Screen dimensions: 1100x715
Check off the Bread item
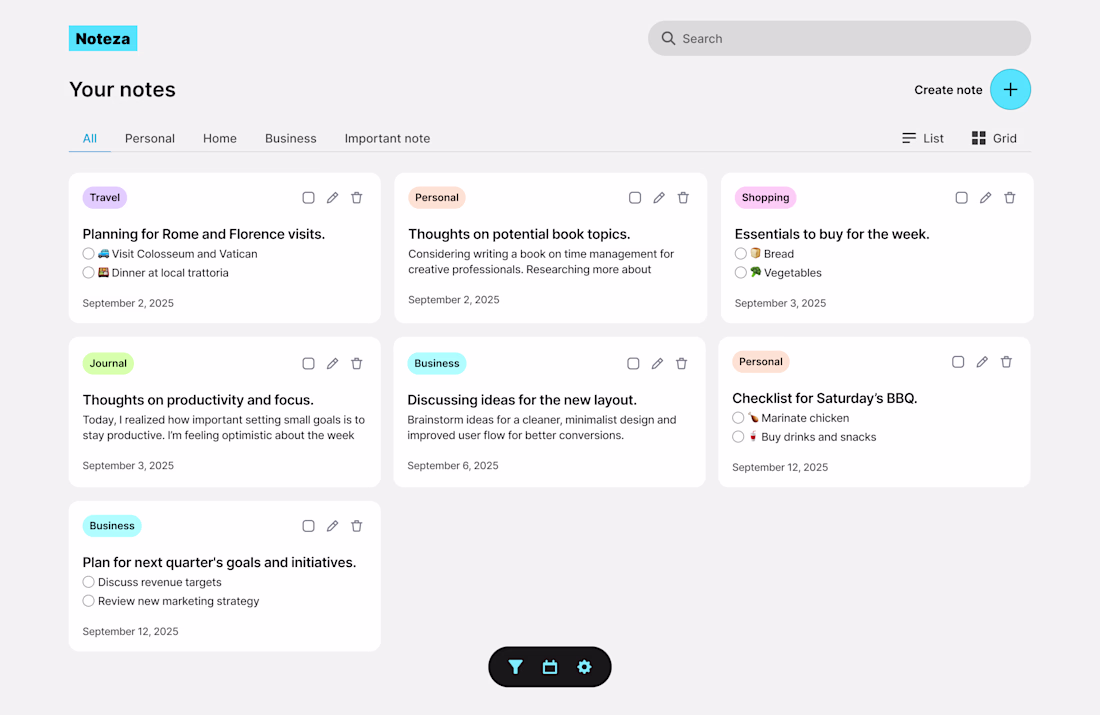click(741, 253)
